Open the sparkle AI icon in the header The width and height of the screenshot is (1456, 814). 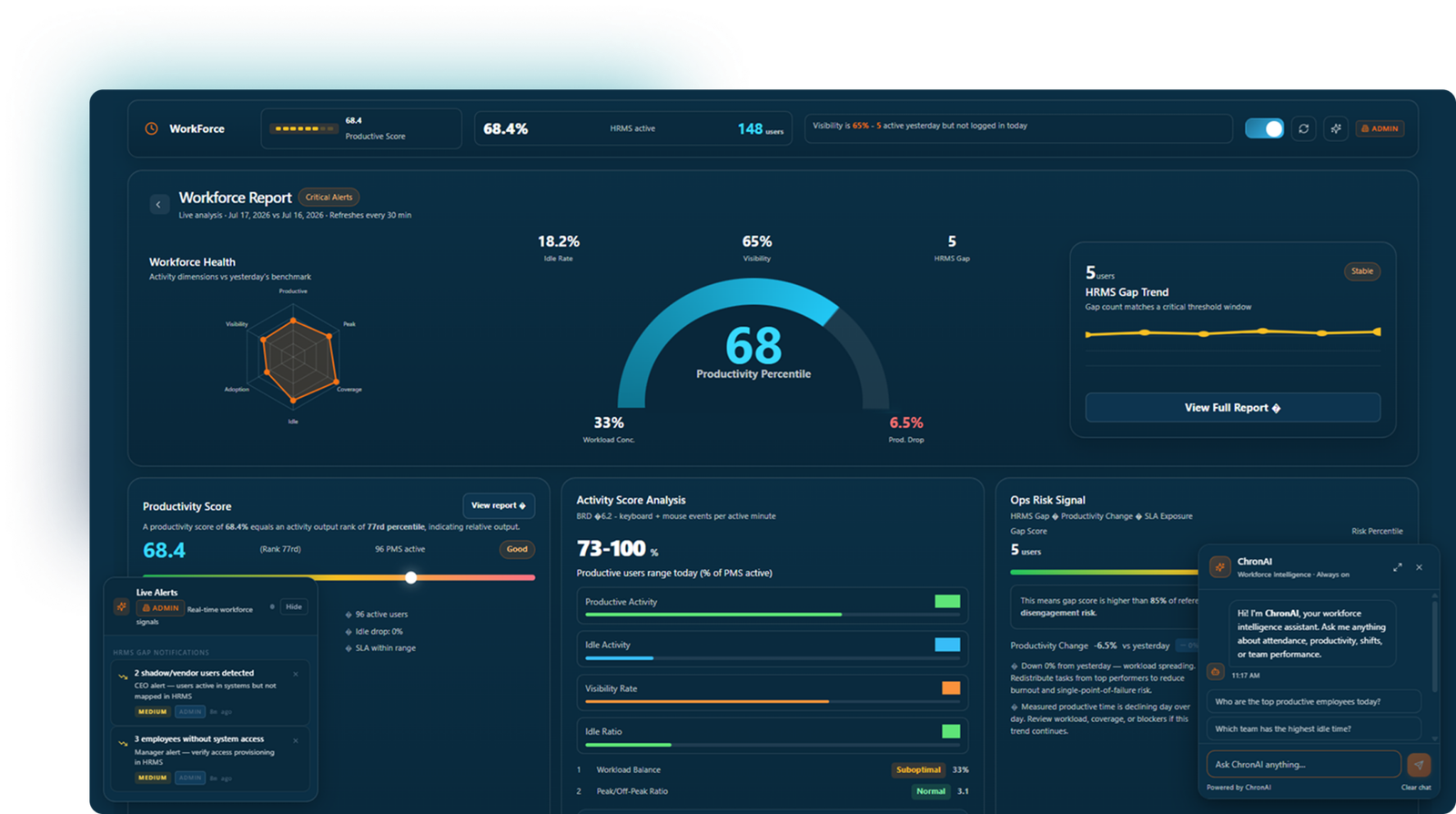click(x=1336, y=128)
